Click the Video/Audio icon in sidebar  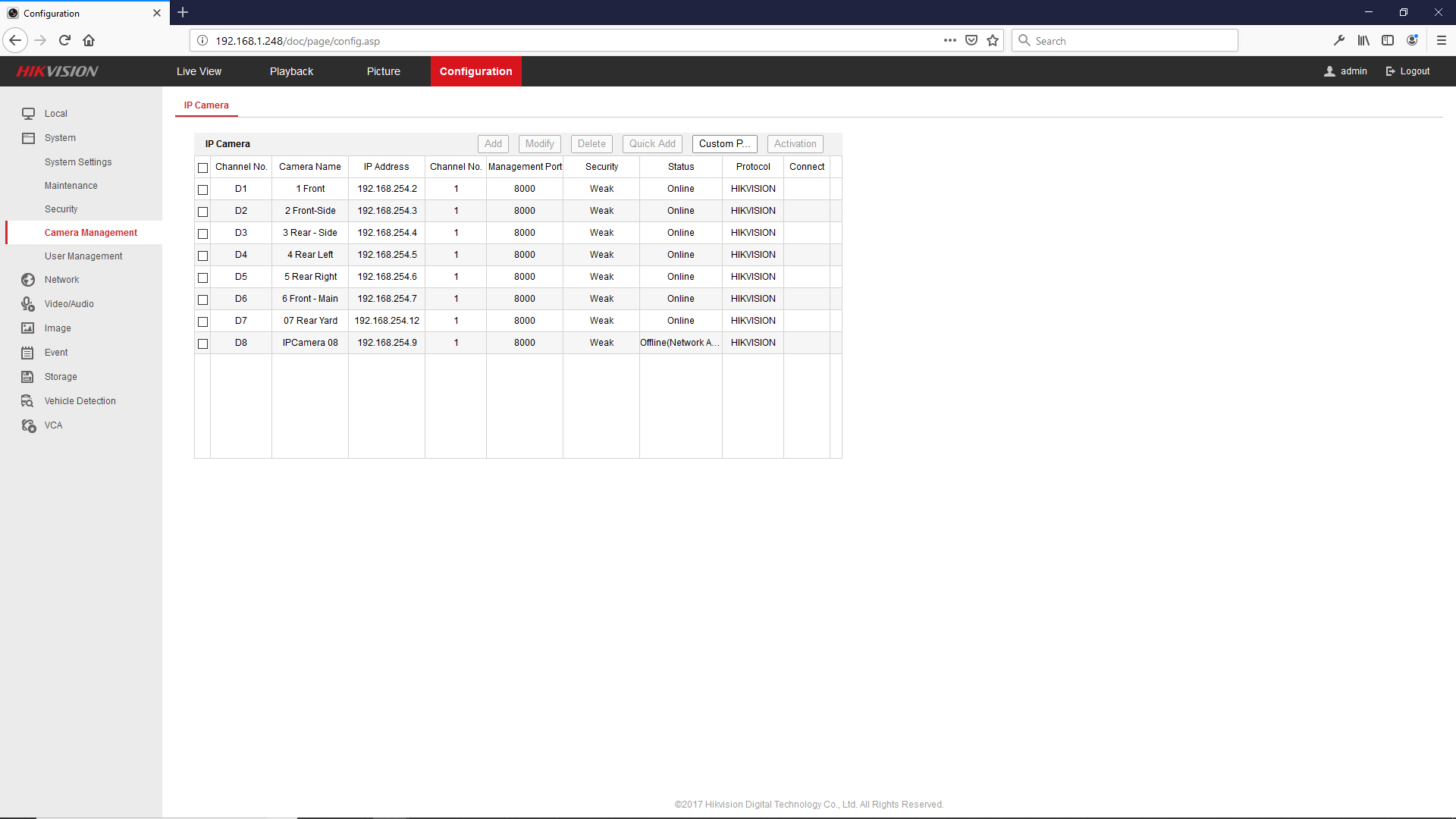(x=28, y=304)
